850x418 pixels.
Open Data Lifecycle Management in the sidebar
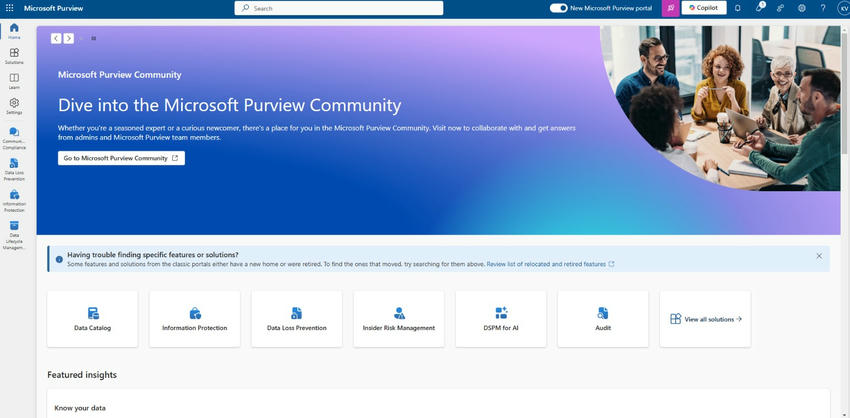[x=14, y=235]
